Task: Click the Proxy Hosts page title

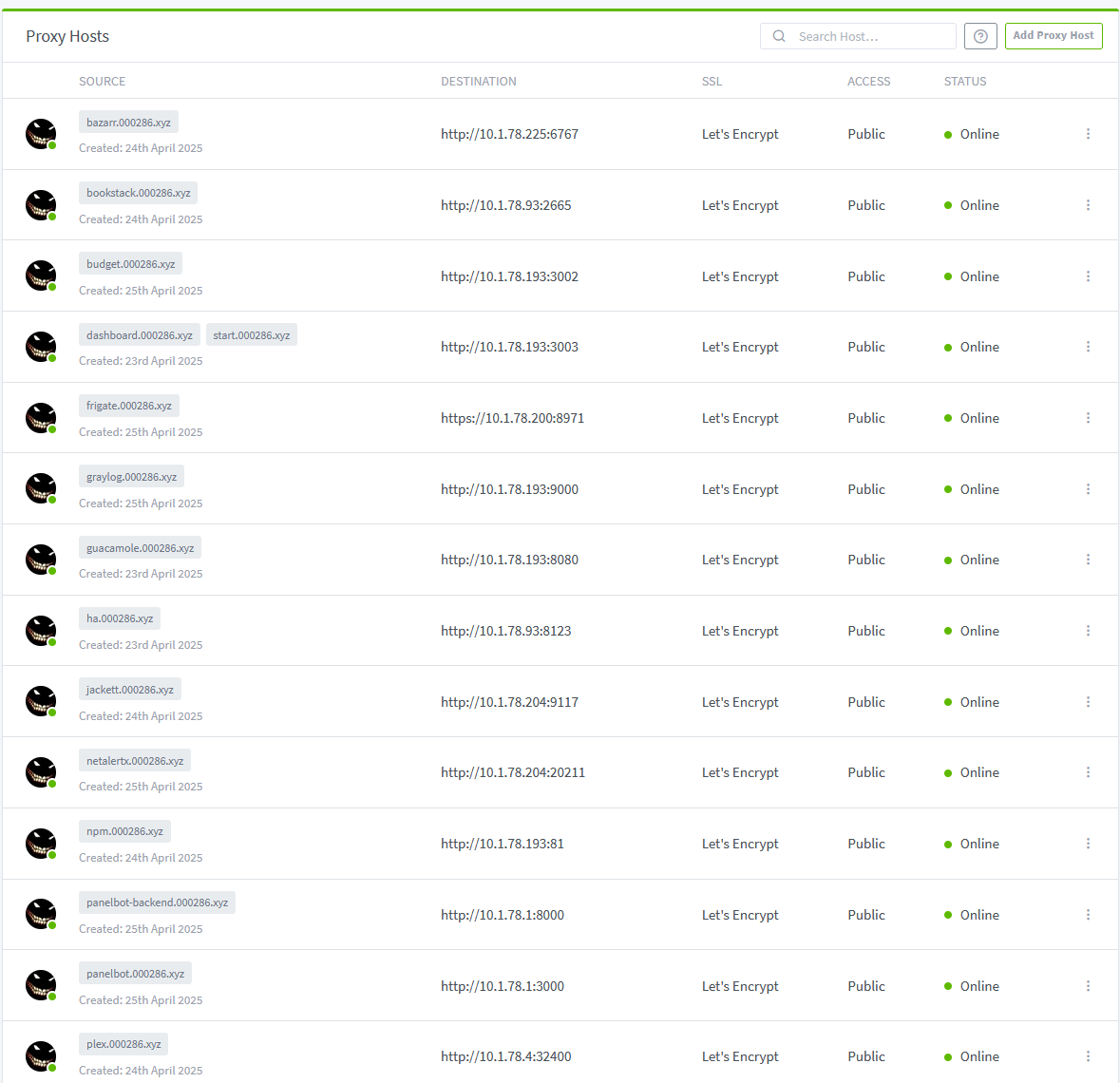Action: click(x=67, y=36)
